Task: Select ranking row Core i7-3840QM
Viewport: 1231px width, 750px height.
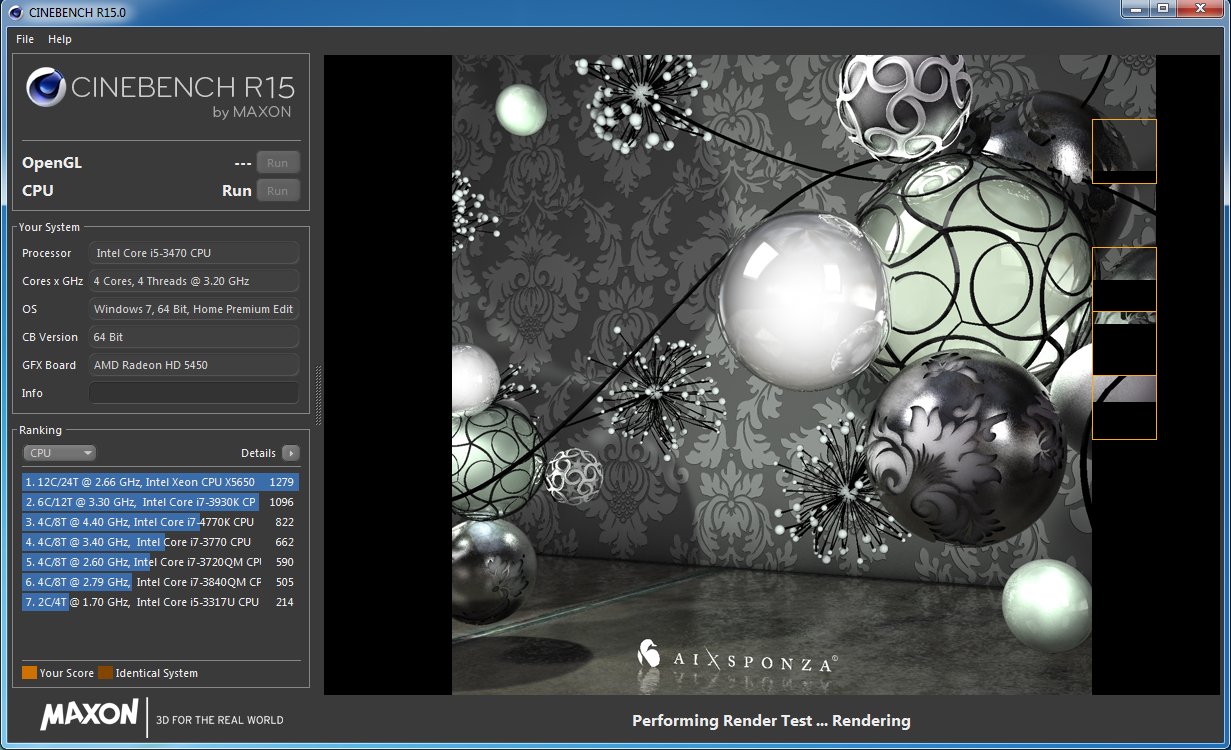Action: coord(160,582)
